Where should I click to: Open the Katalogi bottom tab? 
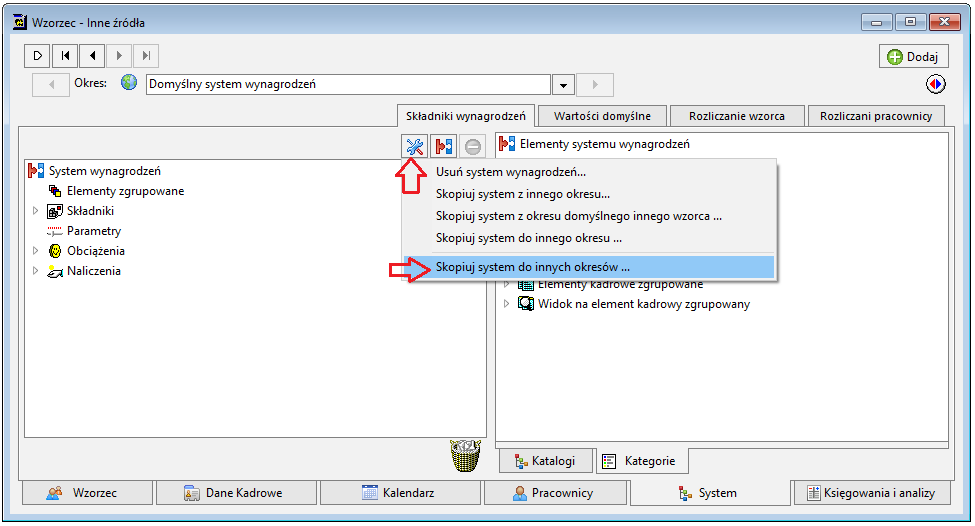click(546, 461)
